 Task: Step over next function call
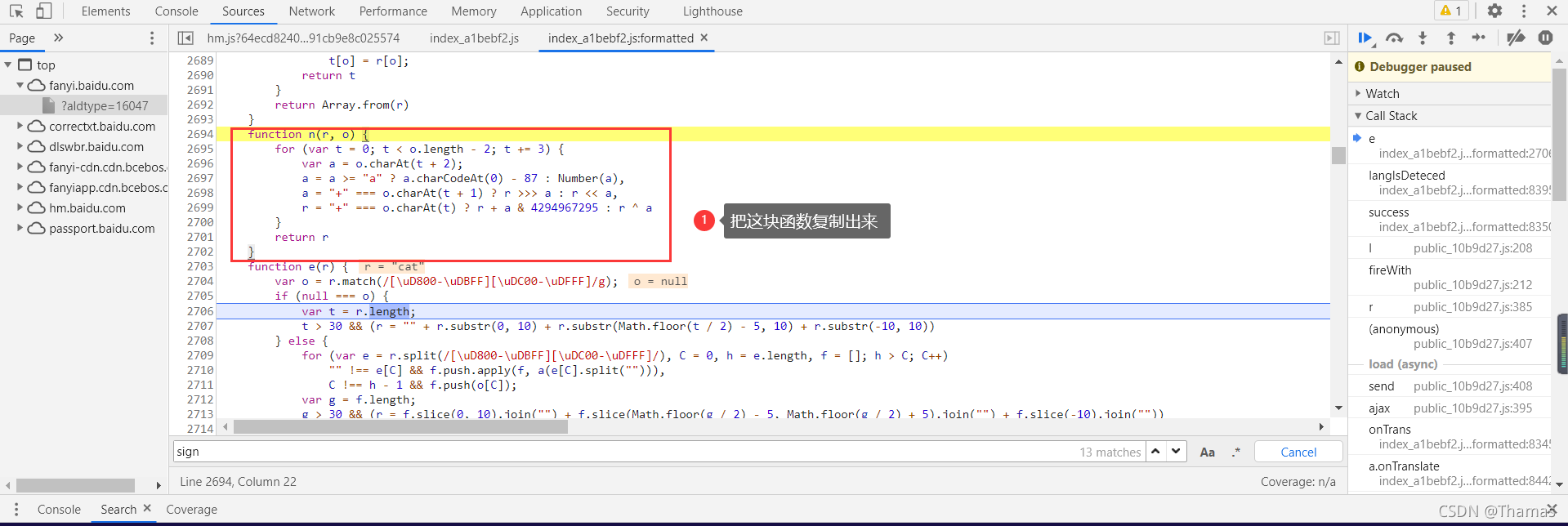click(1395, 38)
